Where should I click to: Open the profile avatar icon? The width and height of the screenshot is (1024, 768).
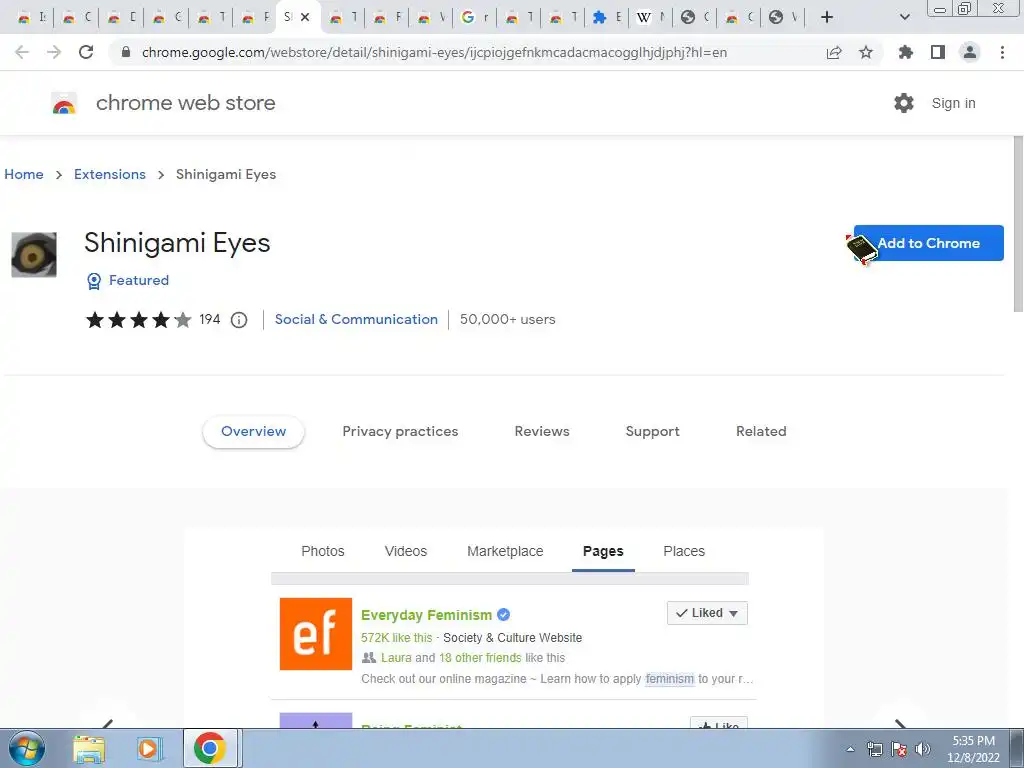tap(970, 52)
